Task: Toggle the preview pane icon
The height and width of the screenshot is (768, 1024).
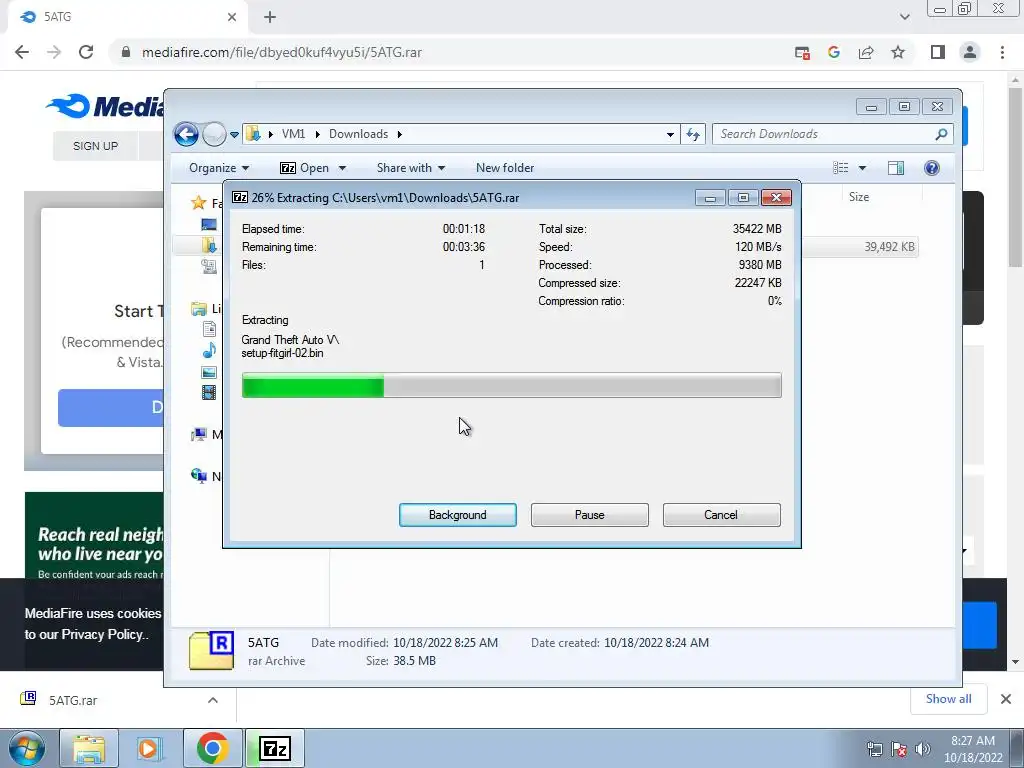Action: coord(896,168)
